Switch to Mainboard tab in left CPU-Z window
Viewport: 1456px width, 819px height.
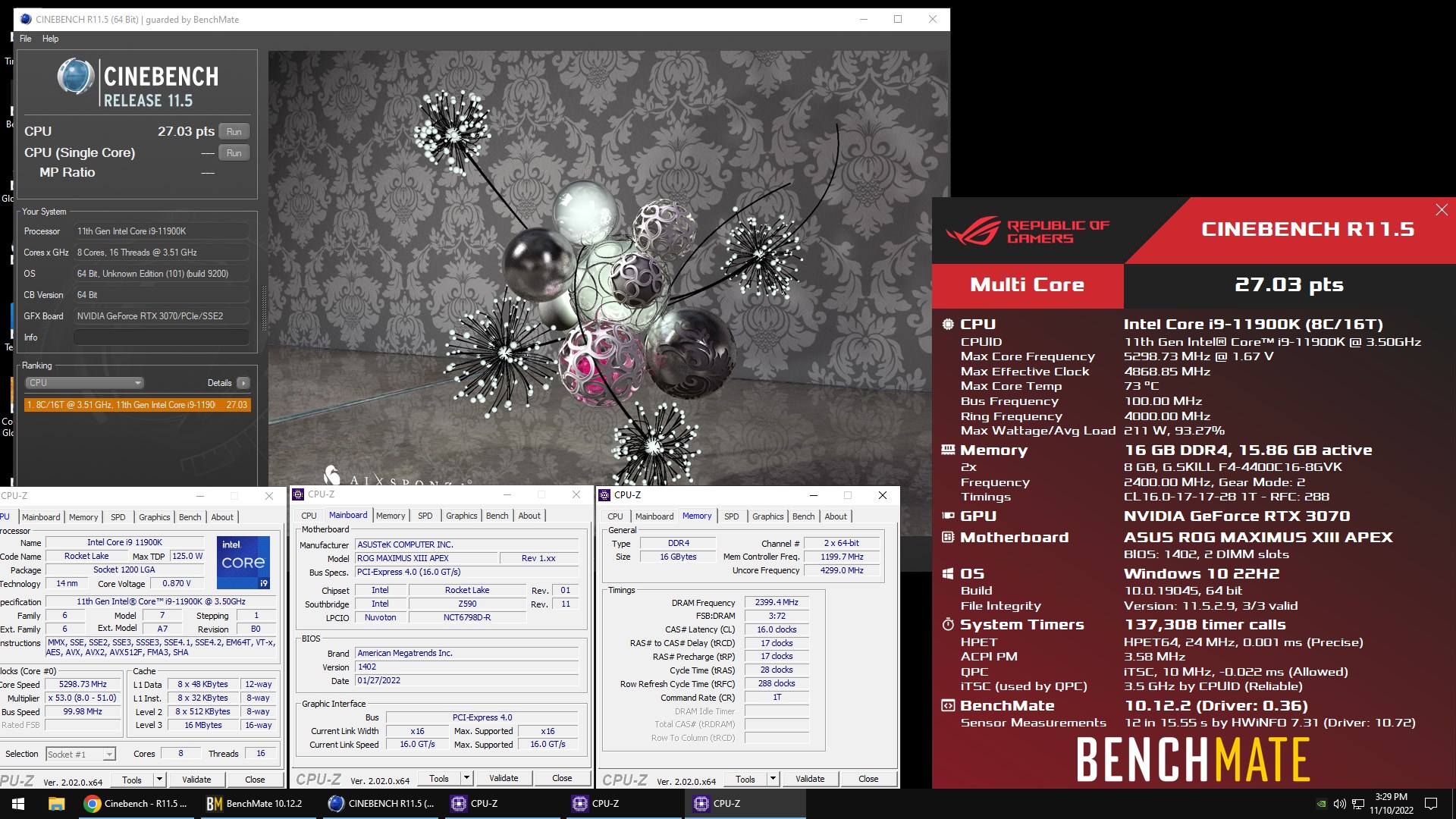coord(41,517)
